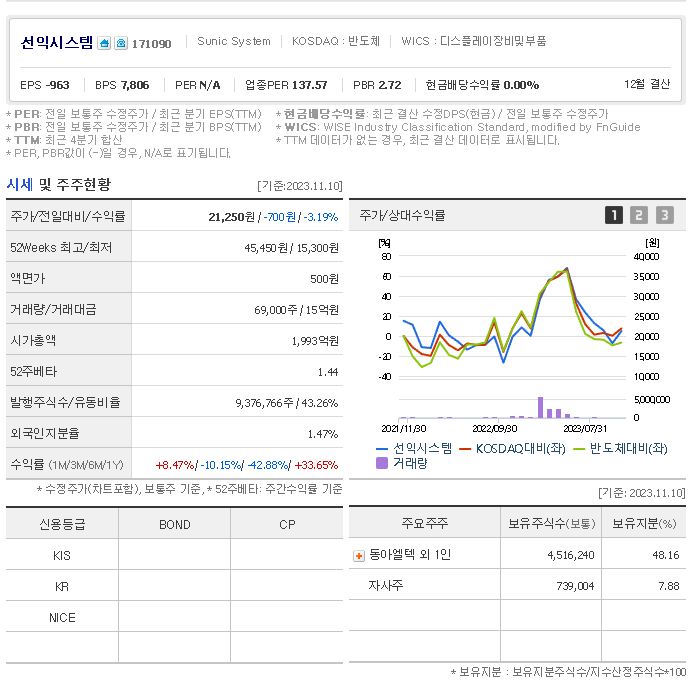The width and height of the screenshot is (698, 684).
Task: Select 9,376,766주 / 43.26% value
Action: tap(287, 403)
